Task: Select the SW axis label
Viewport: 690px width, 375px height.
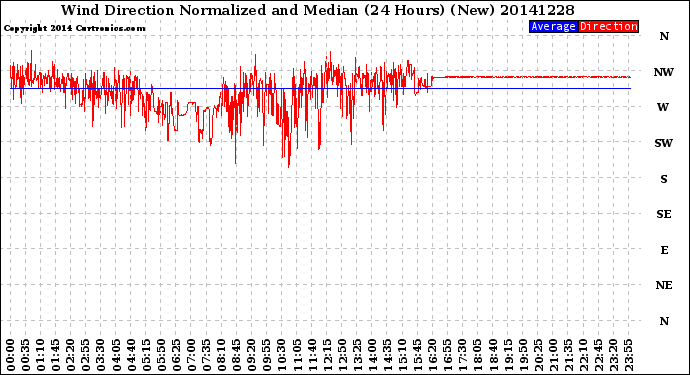Action: (664, 143)
